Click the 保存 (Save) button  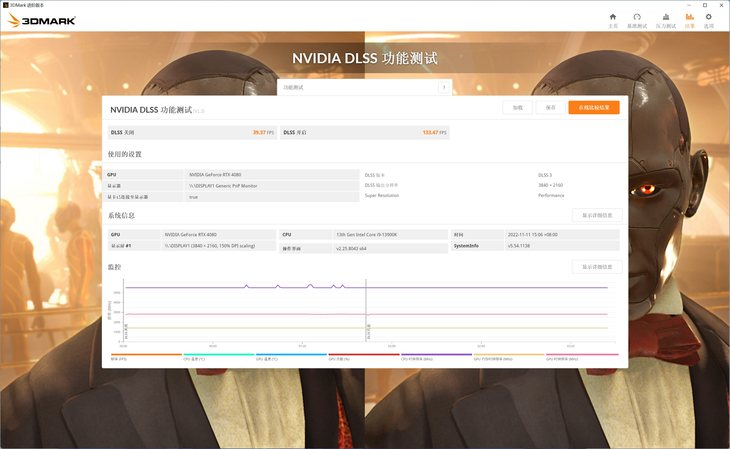click(551, 108)
